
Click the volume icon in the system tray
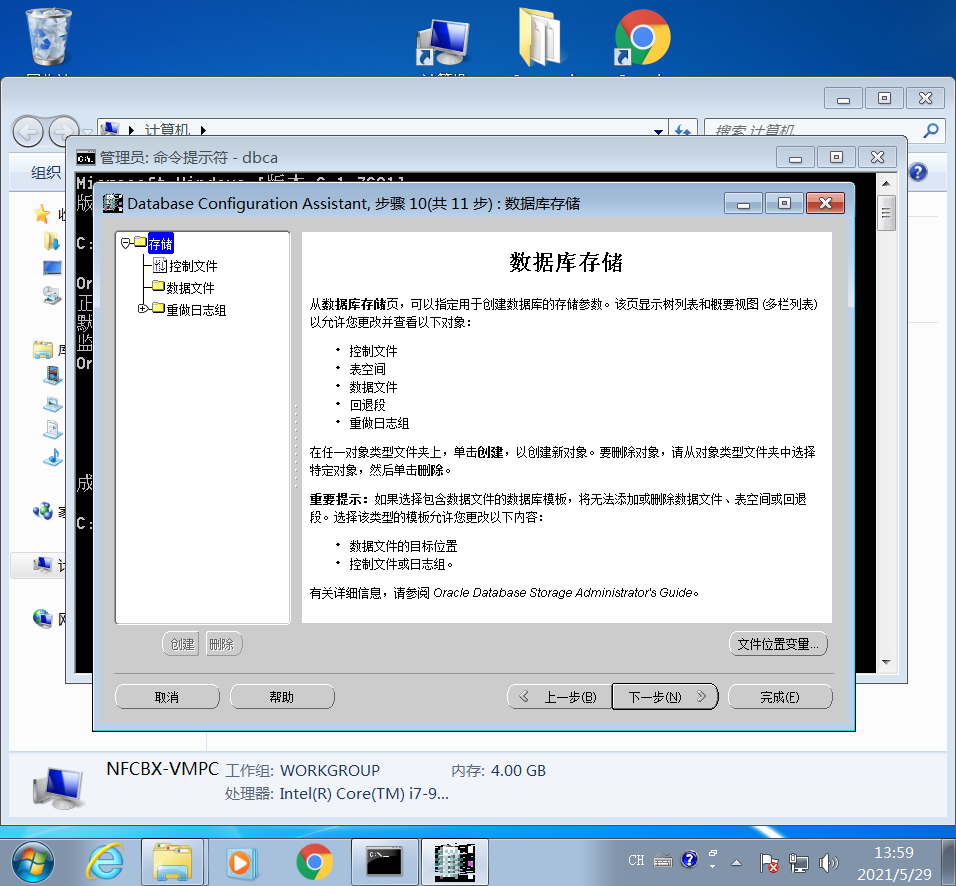[x=828, y=860]
